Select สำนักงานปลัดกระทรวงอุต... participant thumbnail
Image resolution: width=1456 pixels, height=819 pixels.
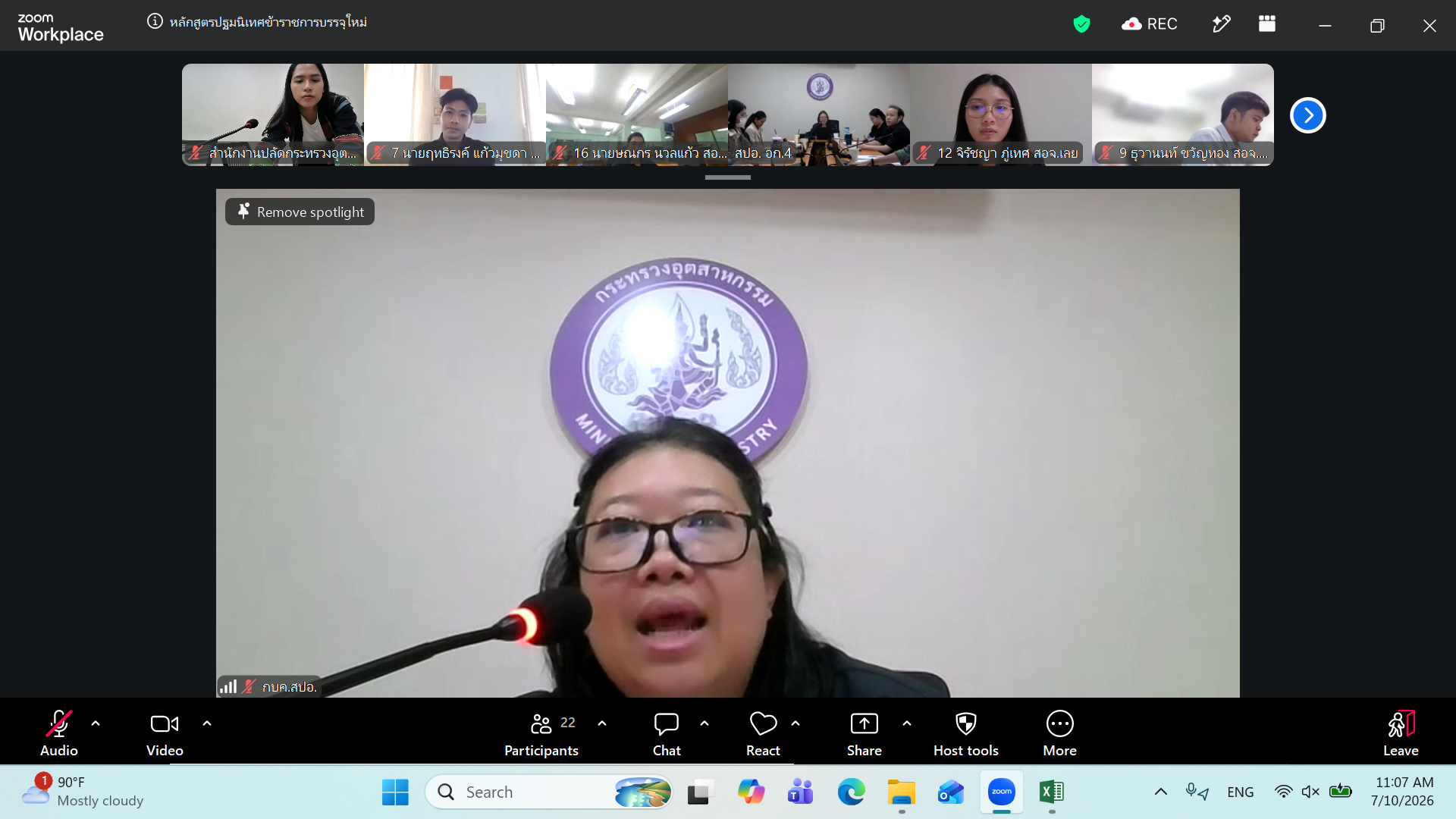pyautogui.click(x=273, y=115)
